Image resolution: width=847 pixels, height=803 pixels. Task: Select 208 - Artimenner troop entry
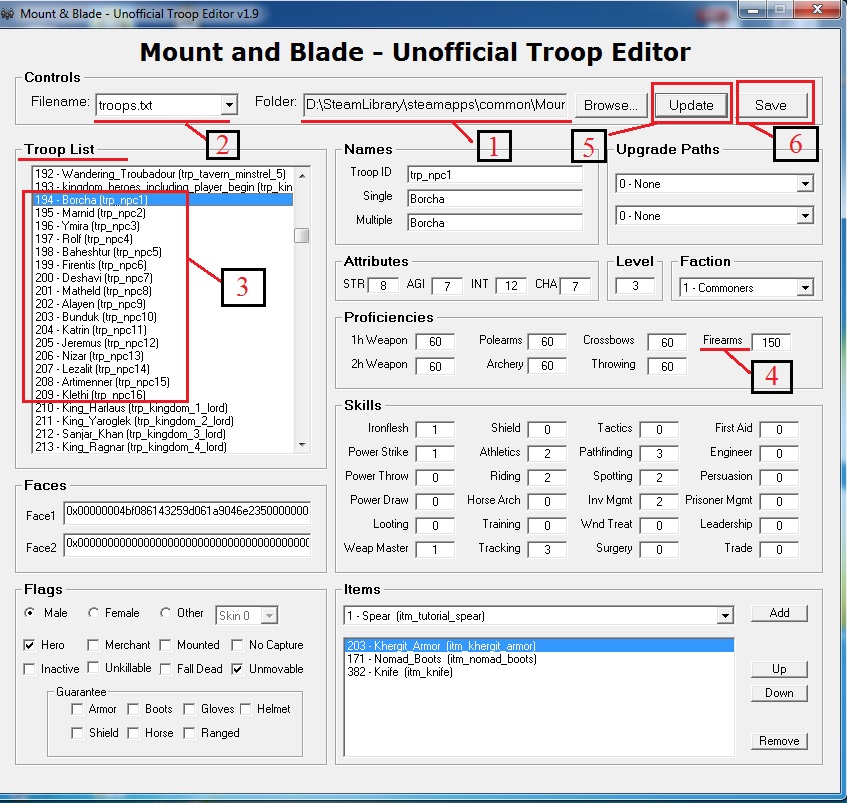tap(163, 382)
